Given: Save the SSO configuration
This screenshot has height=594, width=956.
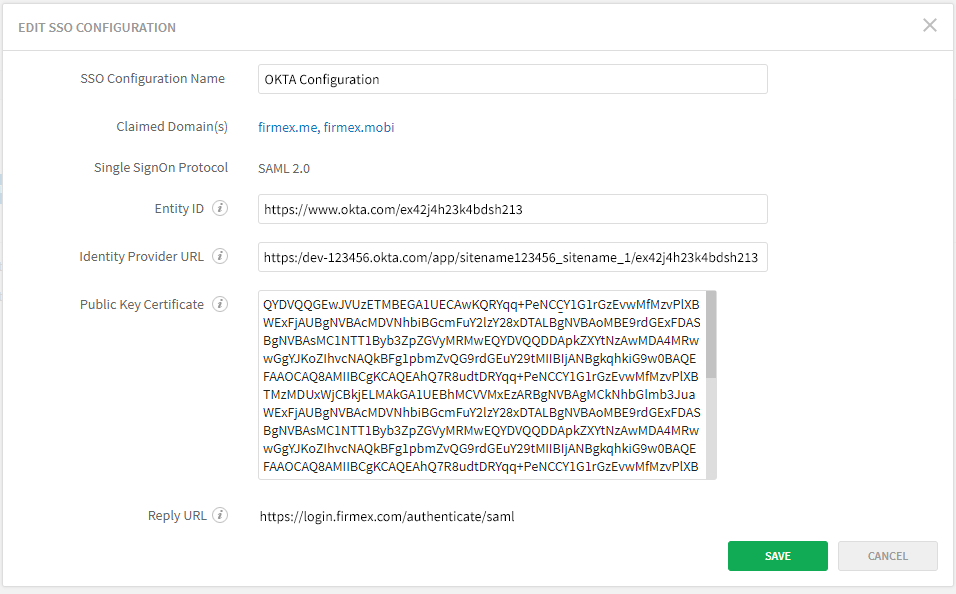Looking at the screenshot, I should point(777,556).
